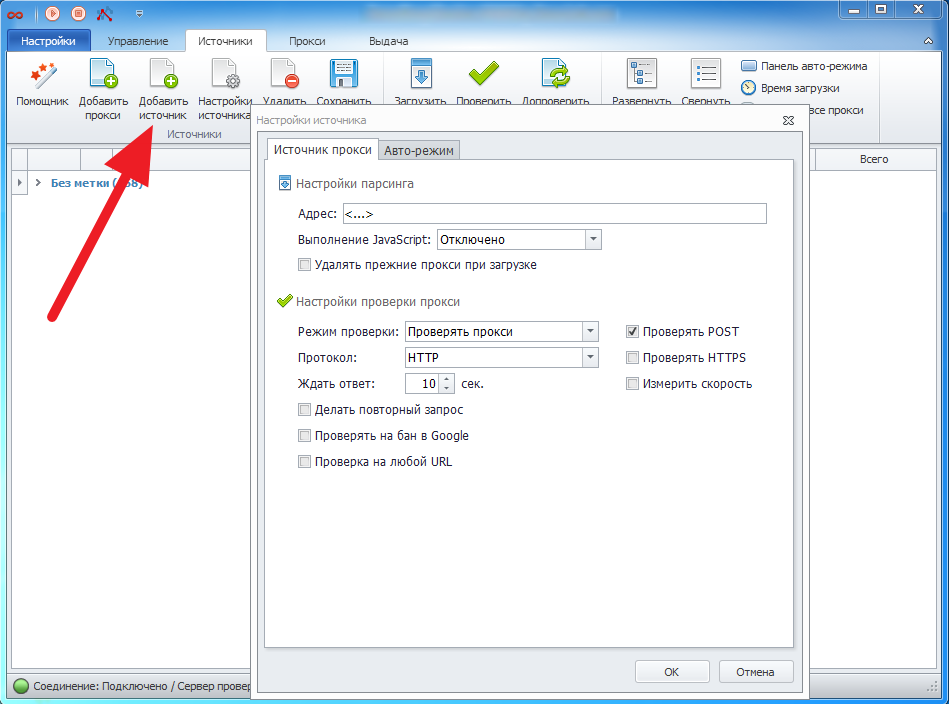Open the Помощник wizard icon
Image resolution: width=949 pixels, height=704 pixels.
[42, 76]
